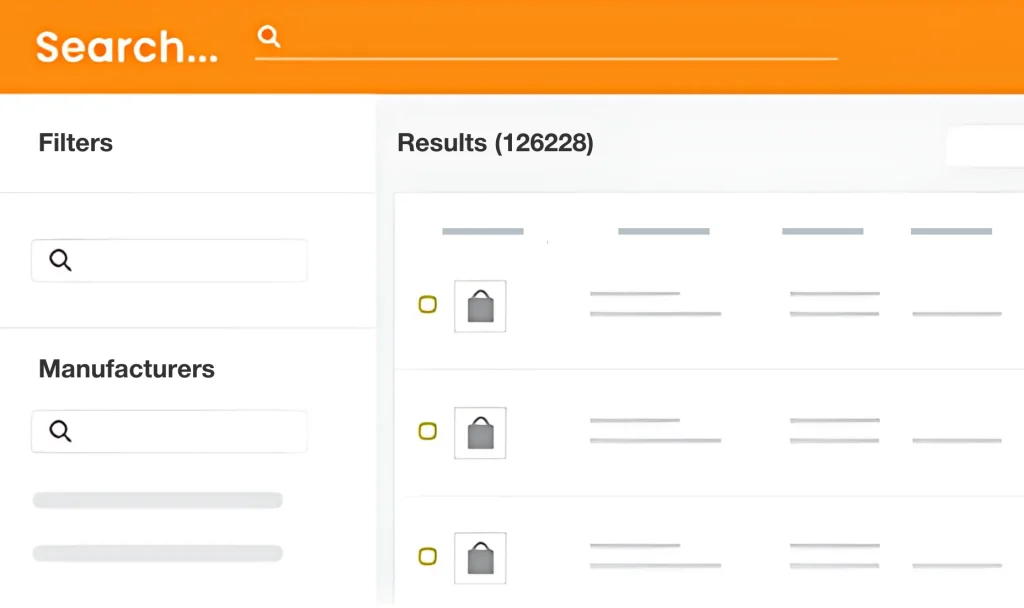1024x608 pixels.
Task: Click the shopping bag icon in first row
Action: coord(480,306)
